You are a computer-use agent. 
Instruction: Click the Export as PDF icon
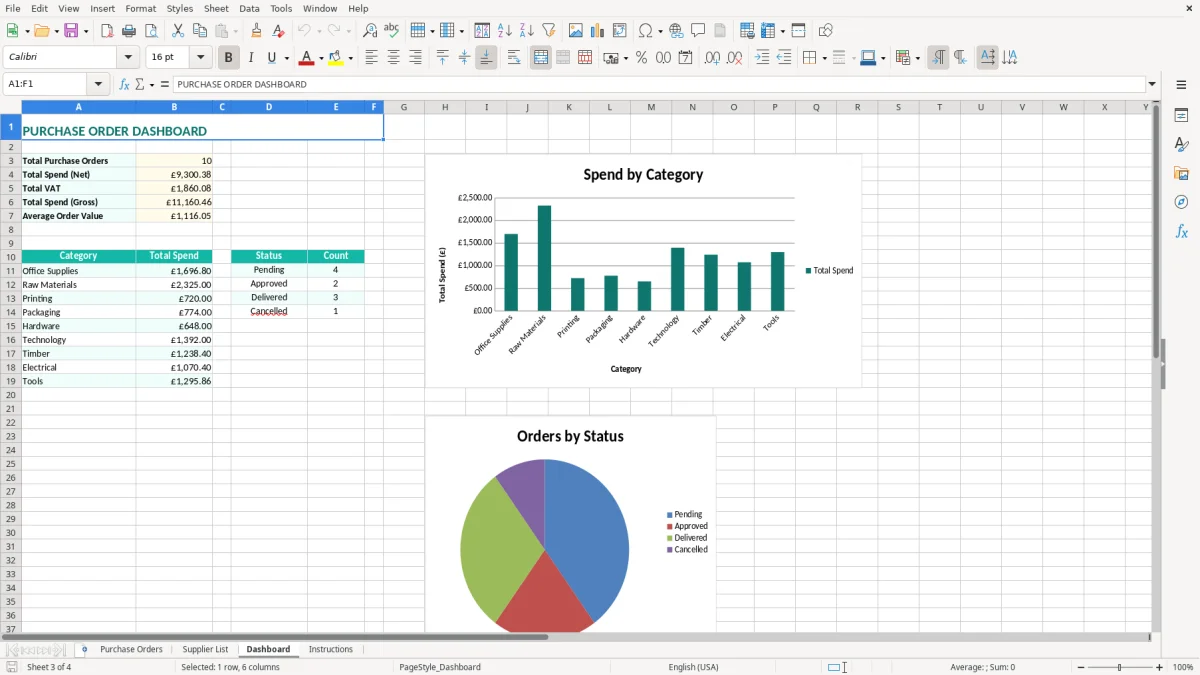point(107,31)
